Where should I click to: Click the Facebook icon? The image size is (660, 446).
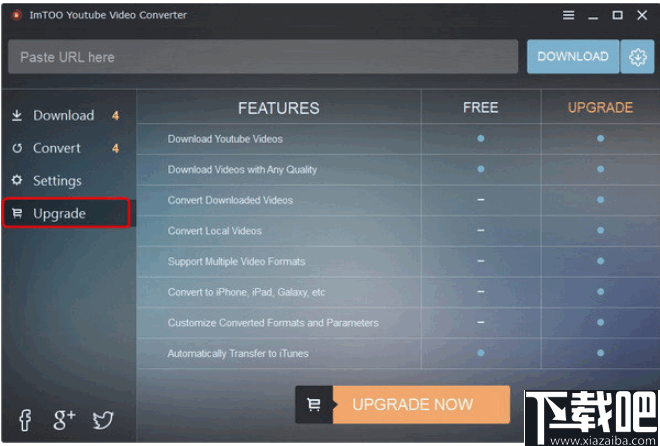click(x=25, y=420)
